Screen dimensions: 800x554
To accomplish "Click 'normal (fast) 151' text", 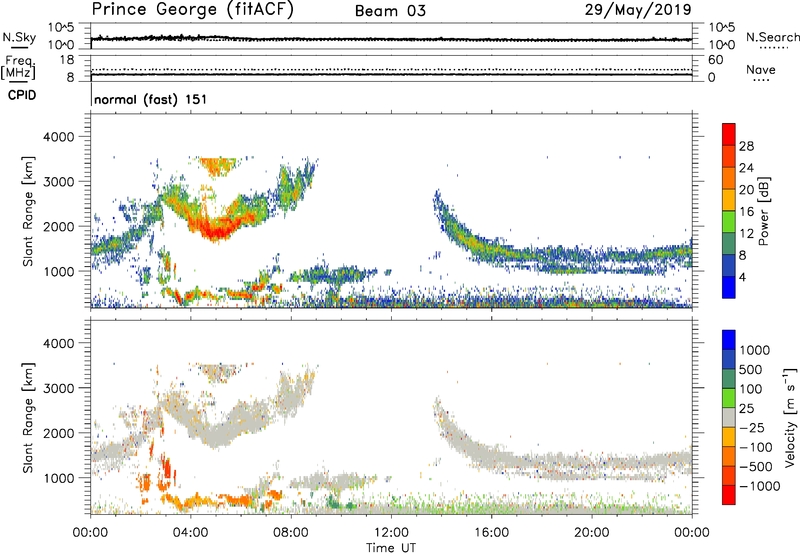I will (x=151, y=99).
